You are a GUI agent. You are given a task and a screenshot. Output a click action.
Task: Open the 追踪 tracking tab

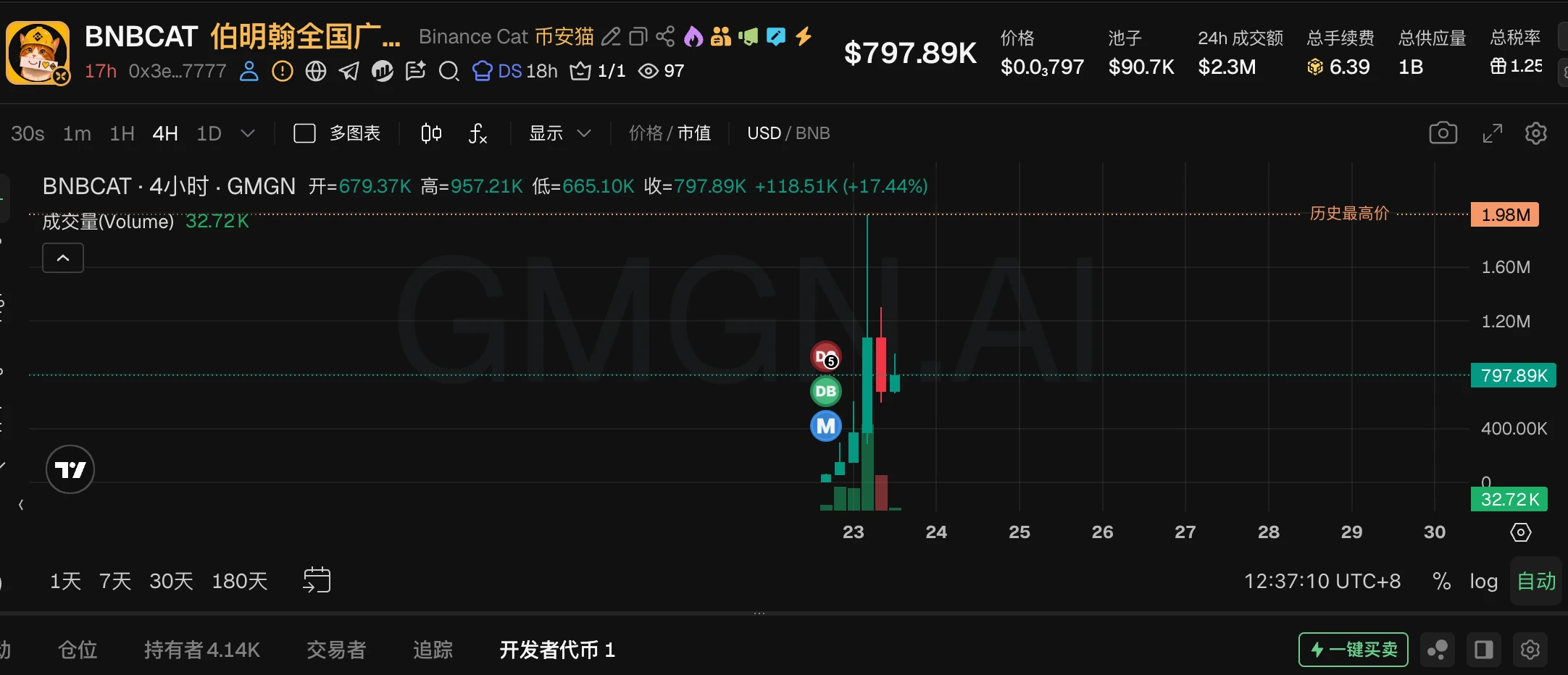coord(433,650)
